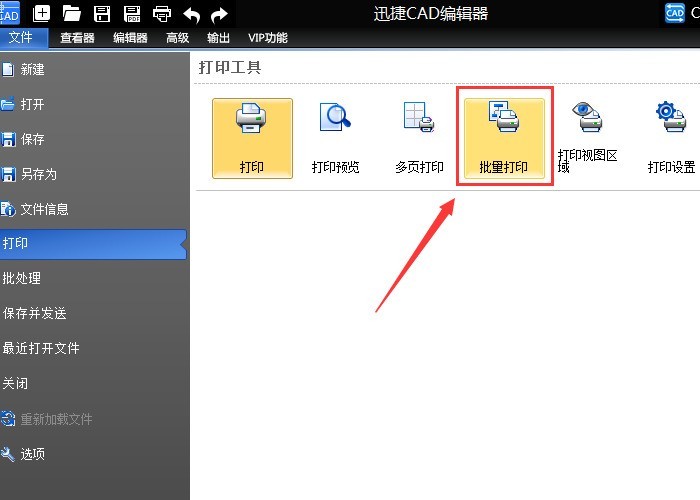Select the 打印 sidebar entry
This screenshot has height=500, width=700.
tap(93, 244)
